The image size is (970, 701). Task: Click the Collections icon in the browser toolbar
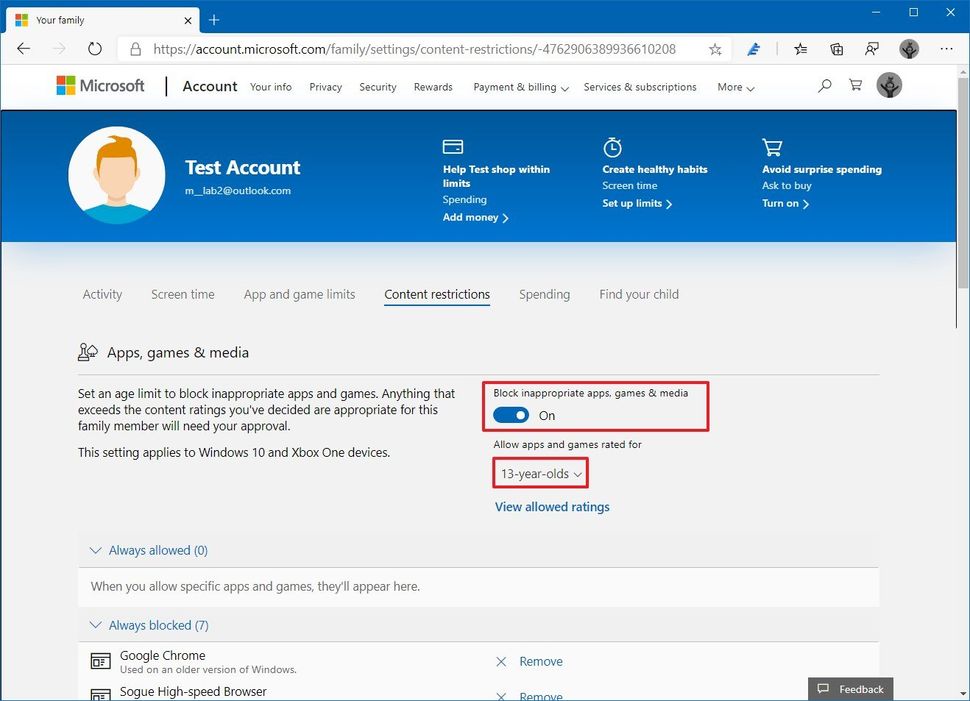[836, 48]
